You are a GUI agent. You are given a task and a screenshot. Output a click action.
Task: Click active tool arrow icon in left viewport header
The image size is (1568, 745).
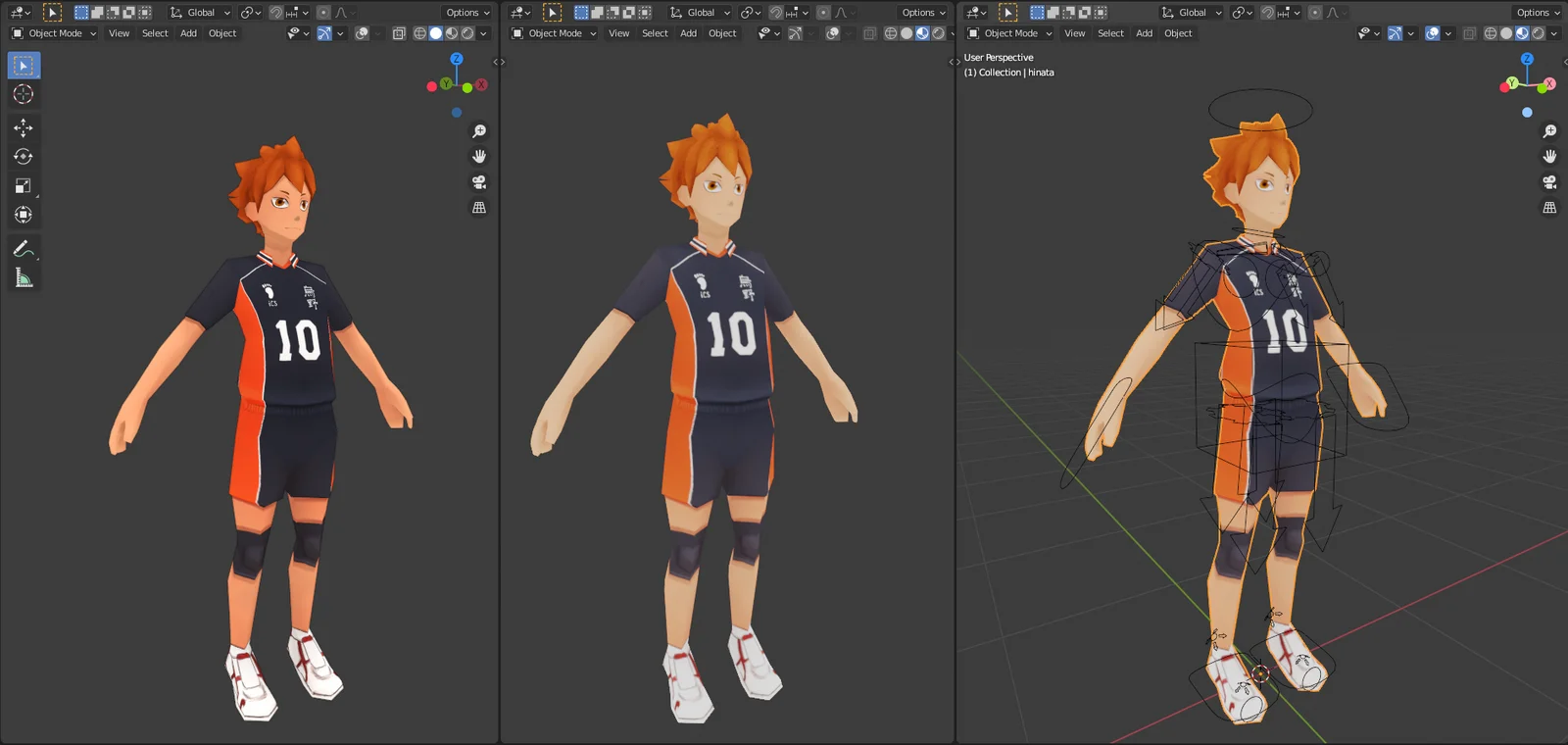(x=52, y=13)
